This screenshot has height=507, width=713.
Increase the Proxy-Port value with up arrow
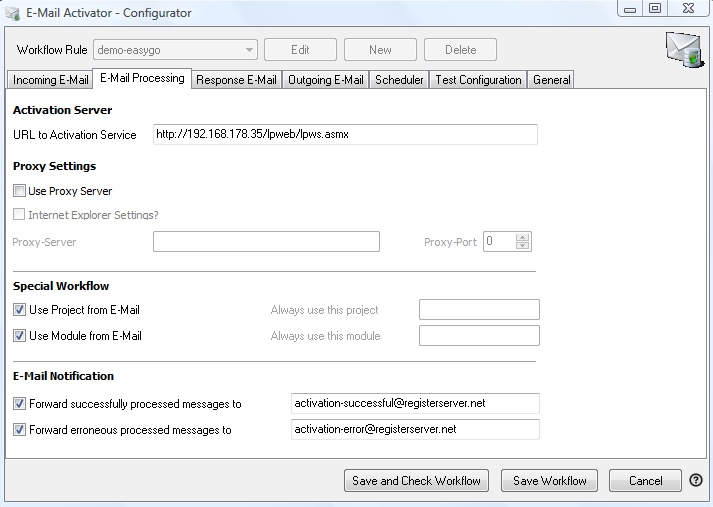(522, 237)
